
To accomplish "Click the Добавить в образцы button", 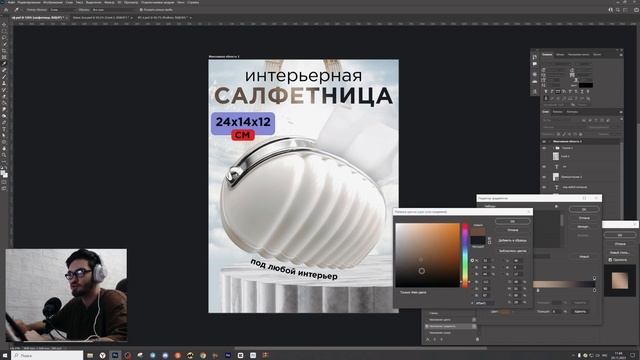I will pos(513,240).
